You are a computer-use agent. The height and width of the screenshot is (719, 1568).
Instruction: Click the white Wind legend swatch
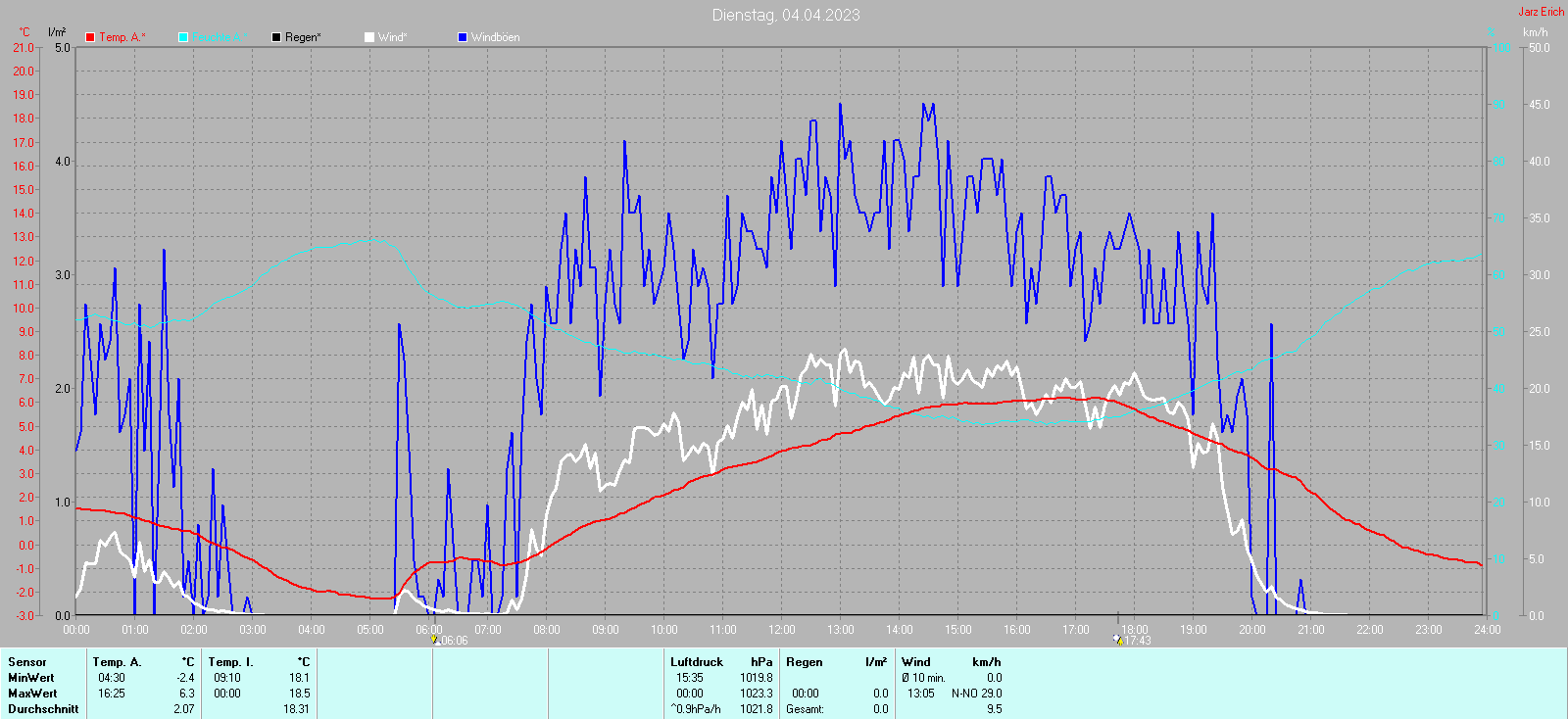click(x=369, y=37)
